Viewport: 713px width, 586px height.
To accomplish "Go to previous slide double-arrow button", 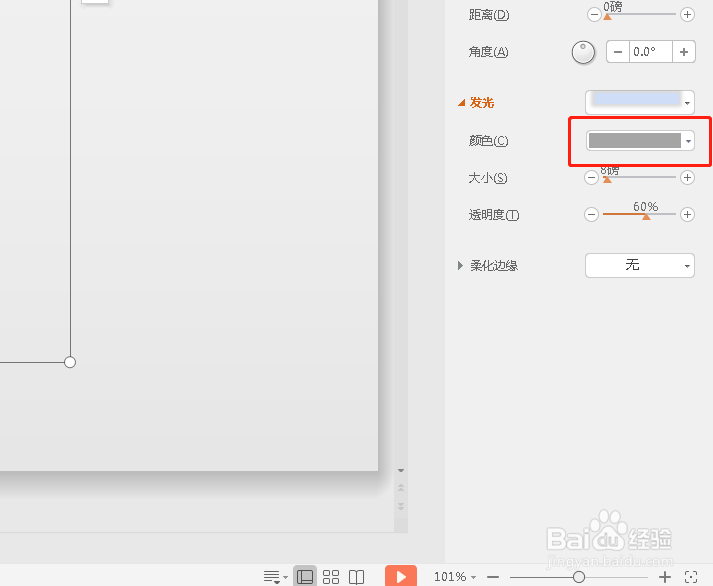I will (401, 487).
